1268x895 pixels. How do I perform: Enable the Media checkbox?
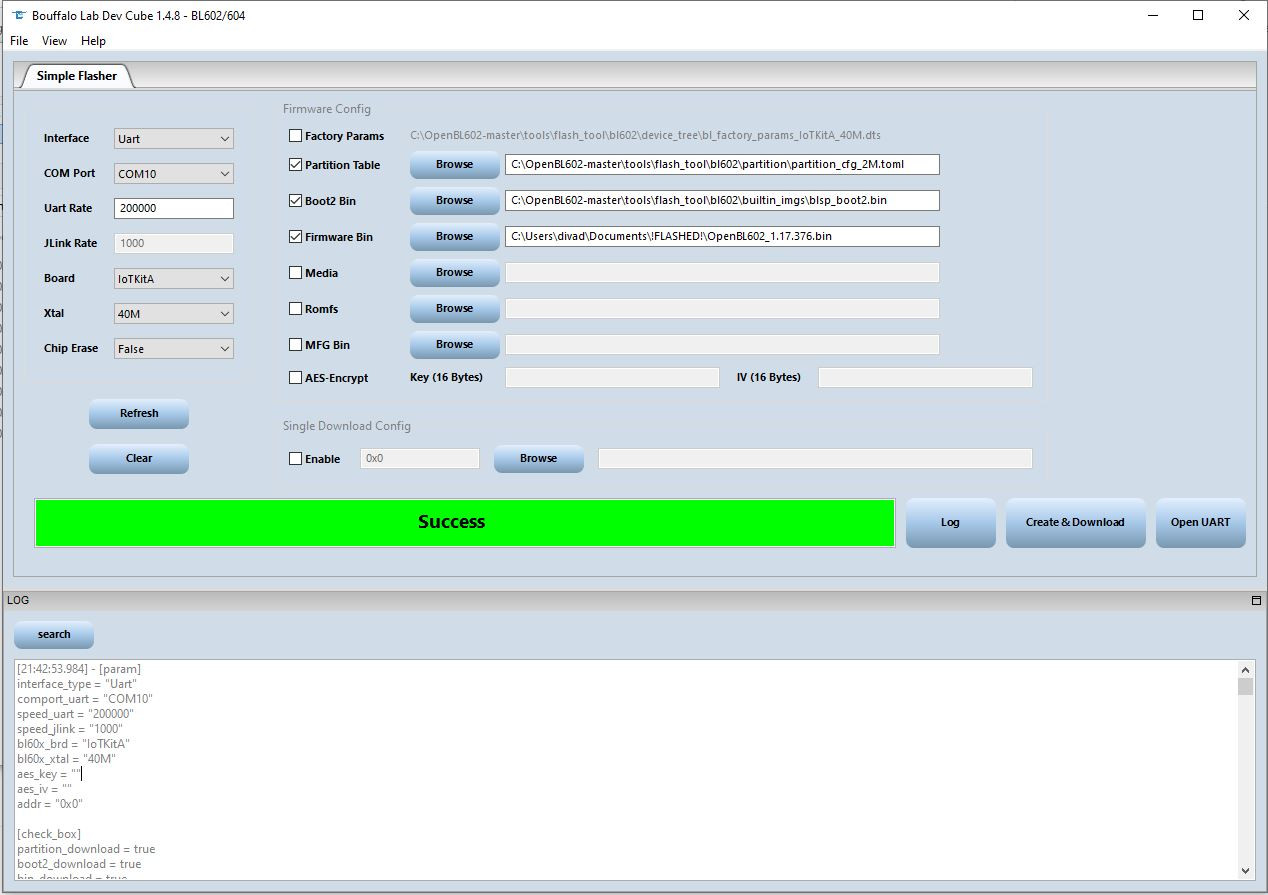(x=295, y=272)
